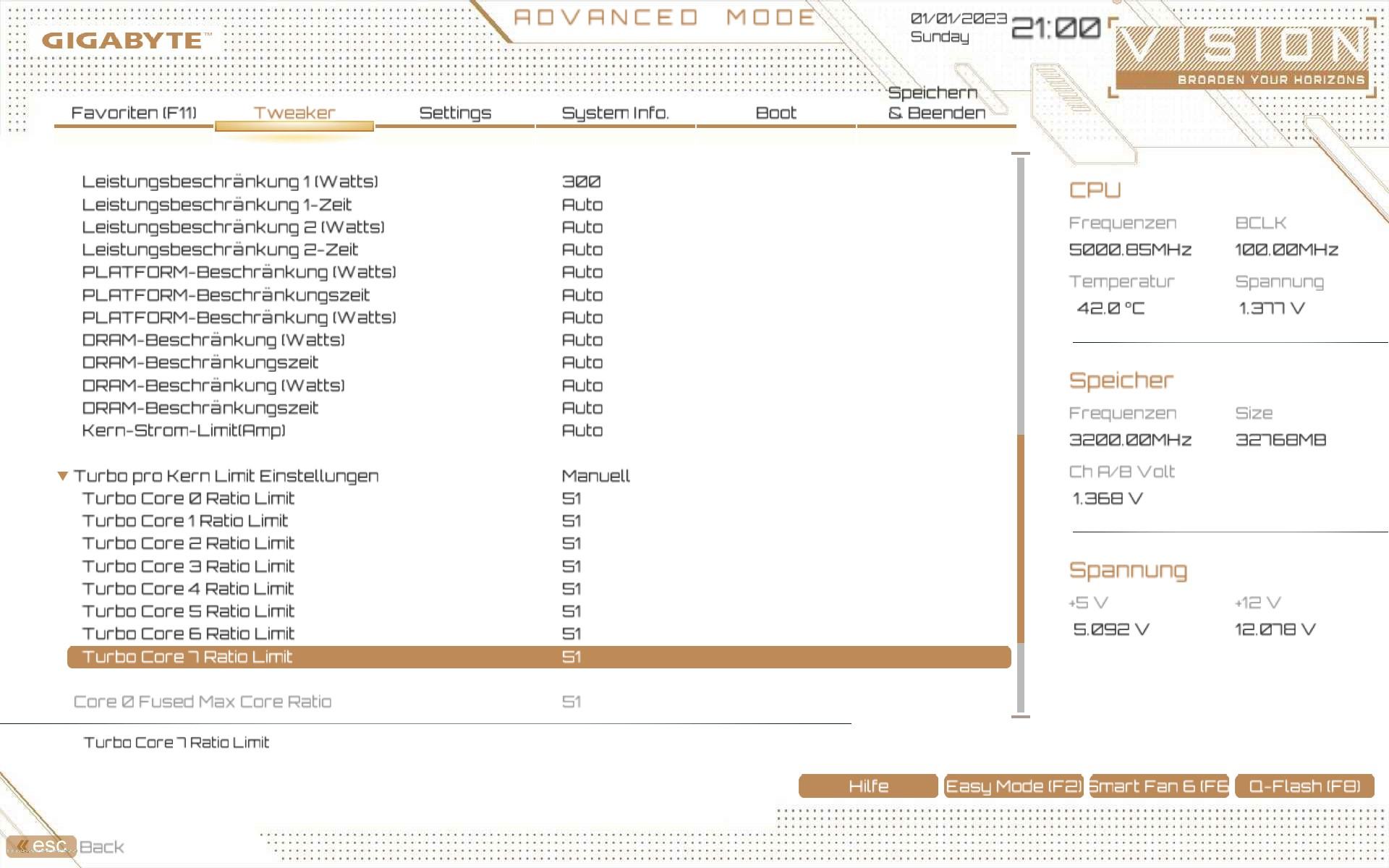Launch Q-Flash (F8) utility

coord(1304,786)
